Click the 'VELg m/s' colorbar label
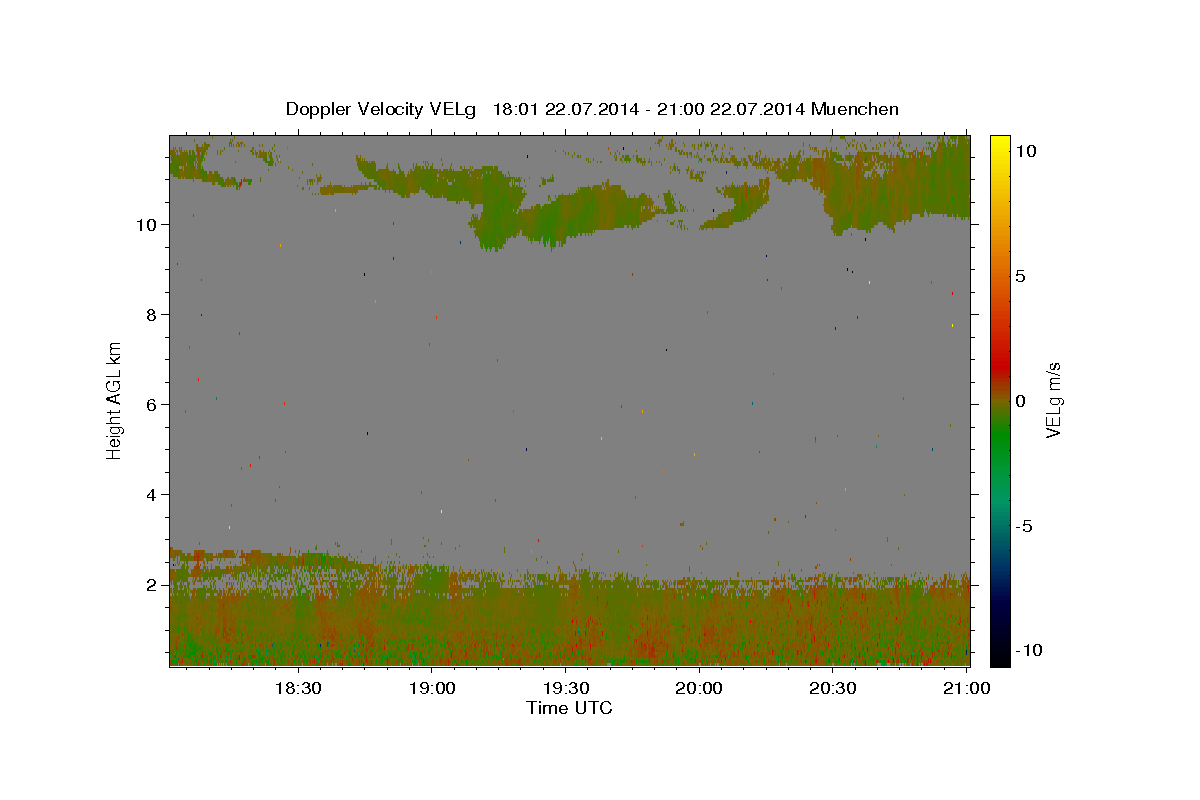1200x800 pixels. pos(1053,400)
